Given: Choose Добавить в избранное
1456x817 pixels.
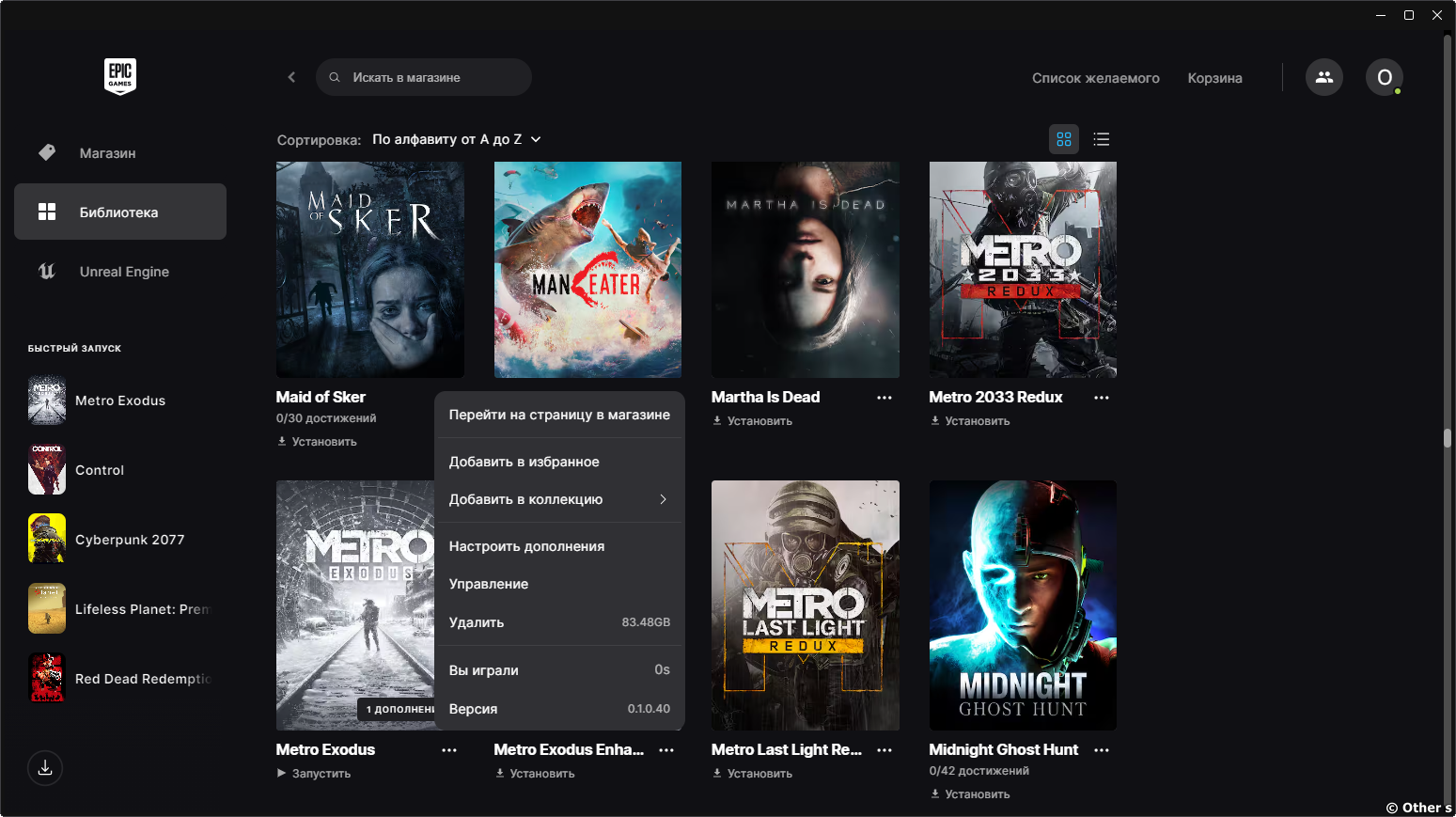Looking at the screenshot, I should pos(559,462).
